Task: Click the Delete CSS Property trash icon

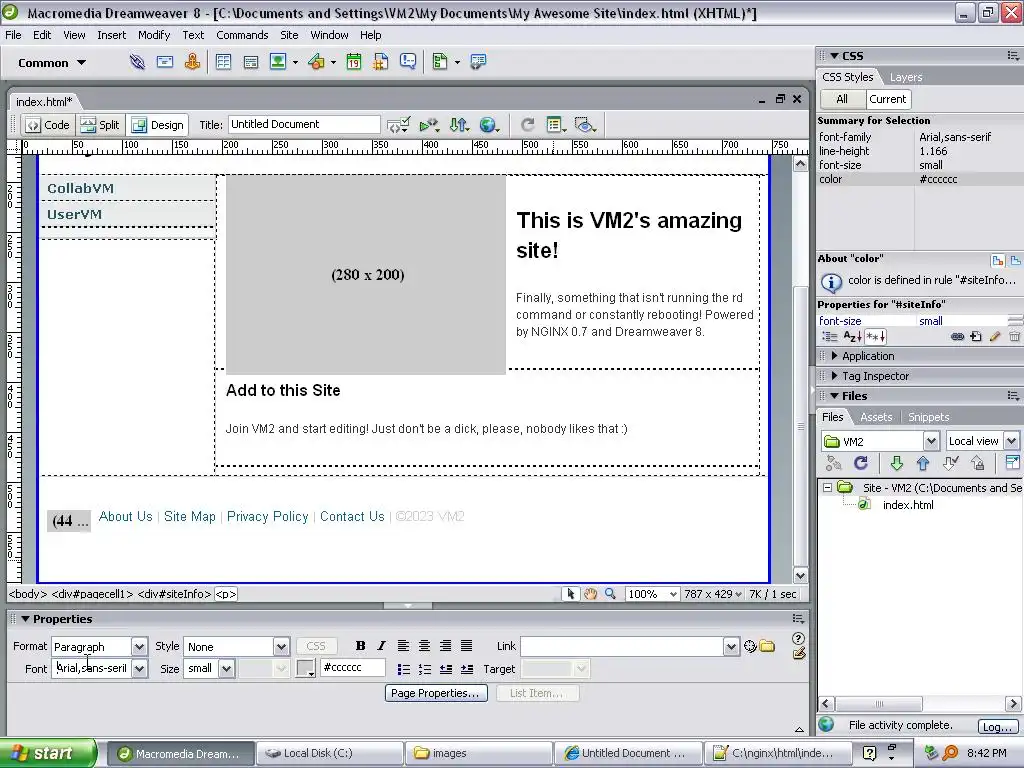Action: click(1014, 337)
